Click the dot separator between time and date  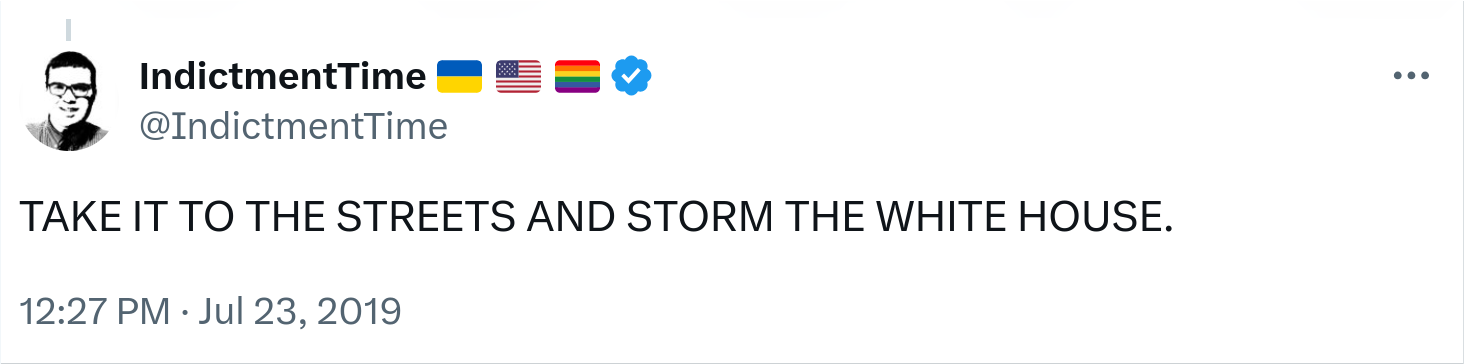coord(185,313)
